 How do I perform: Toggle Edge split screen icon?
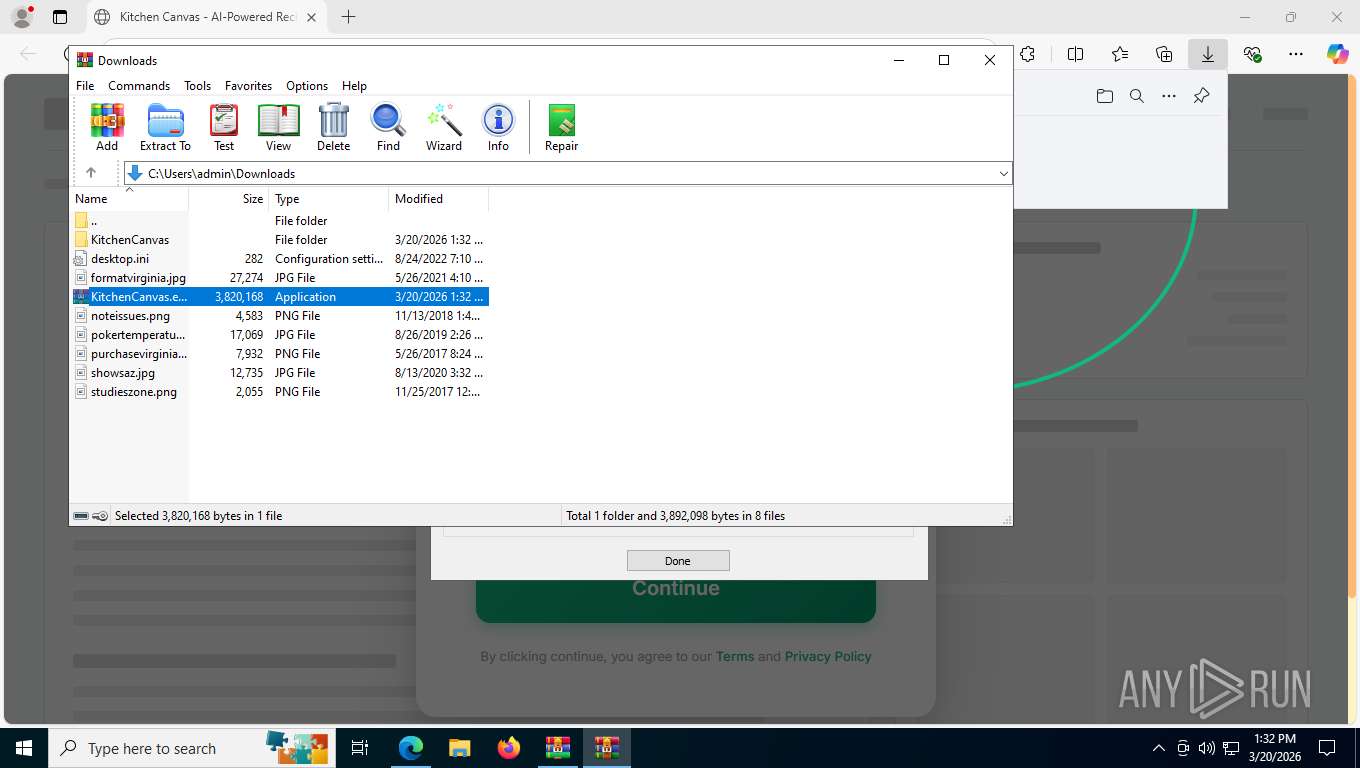(x=1076, y=54)
